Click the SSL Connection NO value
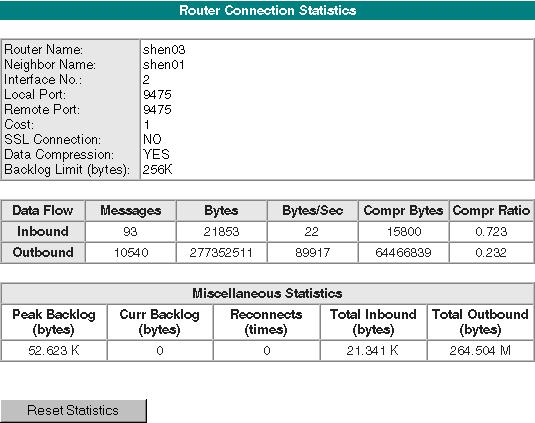The width and height of the screenshot is (535, 423). point(152,140)
